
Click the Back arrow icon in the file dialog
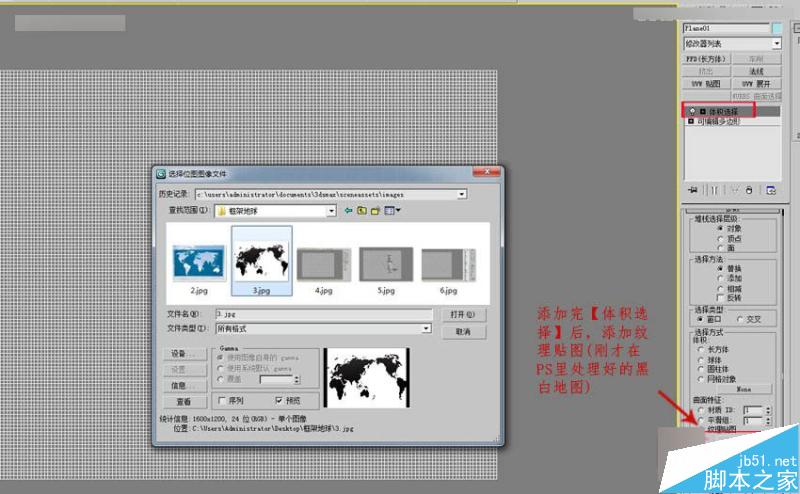[x=348, y=210]
